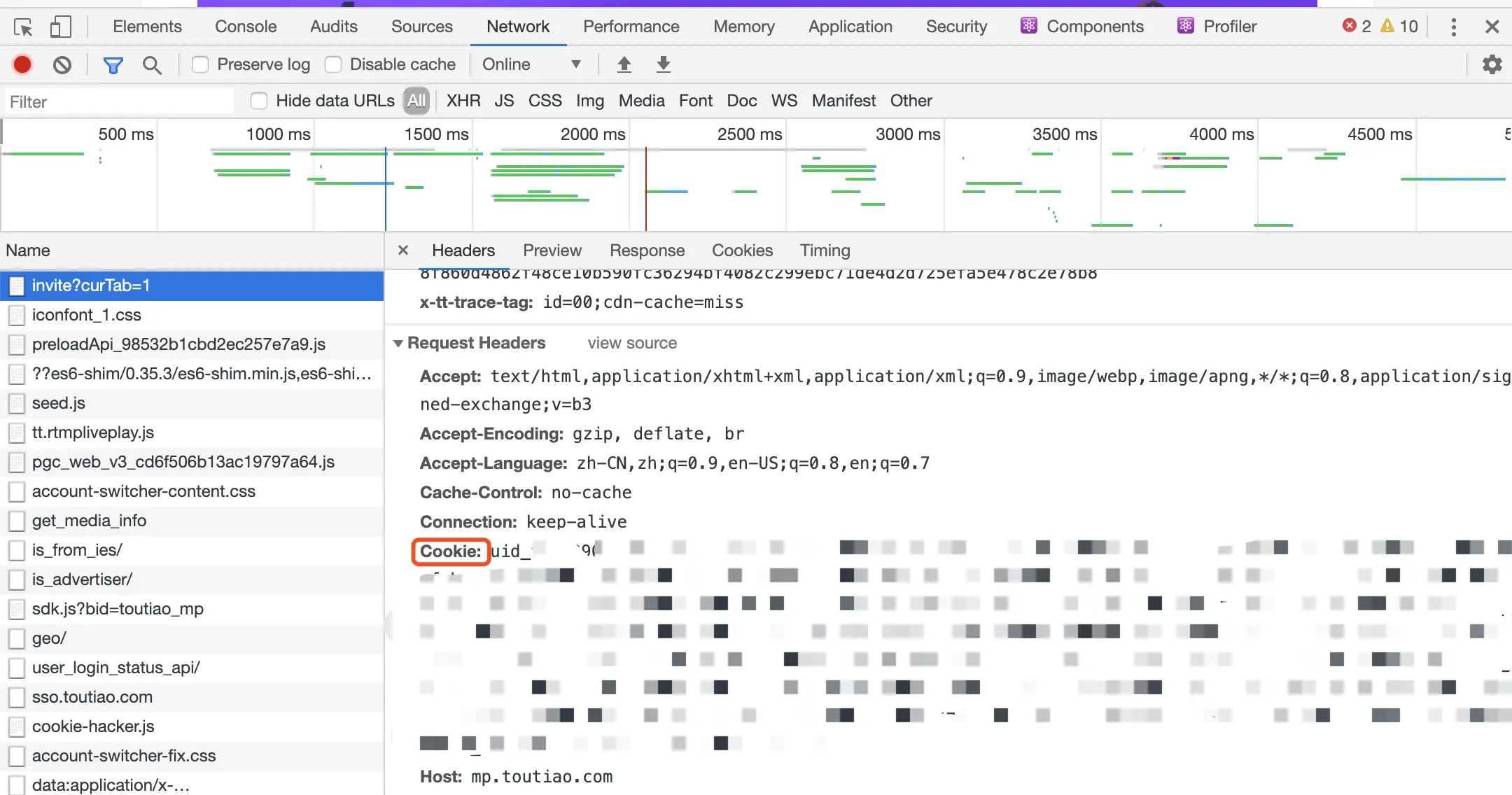Click the import HAR upload arrow
Image resolution: width=1512 pixels, height=795 pixels.
pyautogui.click(x=624, y=65)
